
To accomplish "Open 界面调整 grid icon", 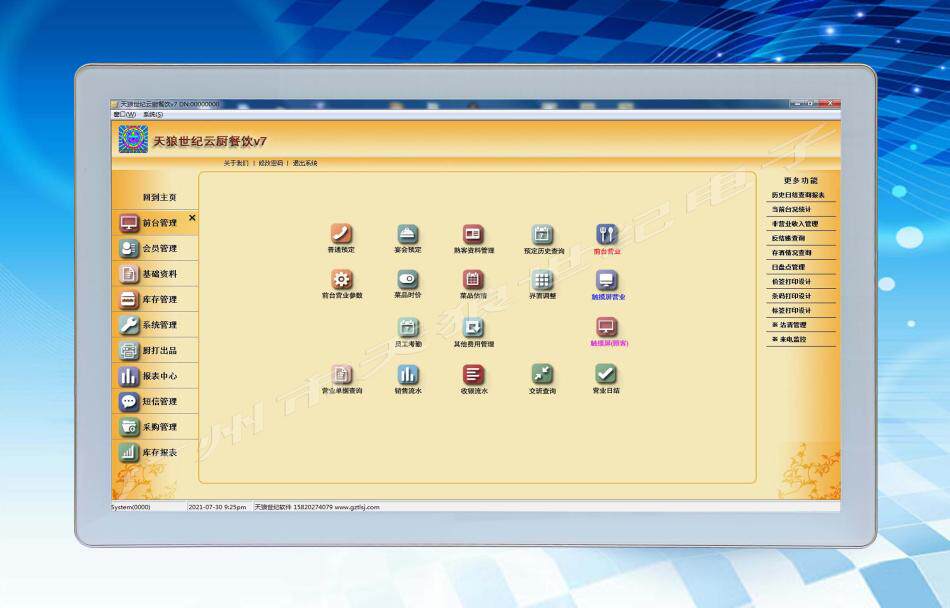I will (x=542, y=280).
